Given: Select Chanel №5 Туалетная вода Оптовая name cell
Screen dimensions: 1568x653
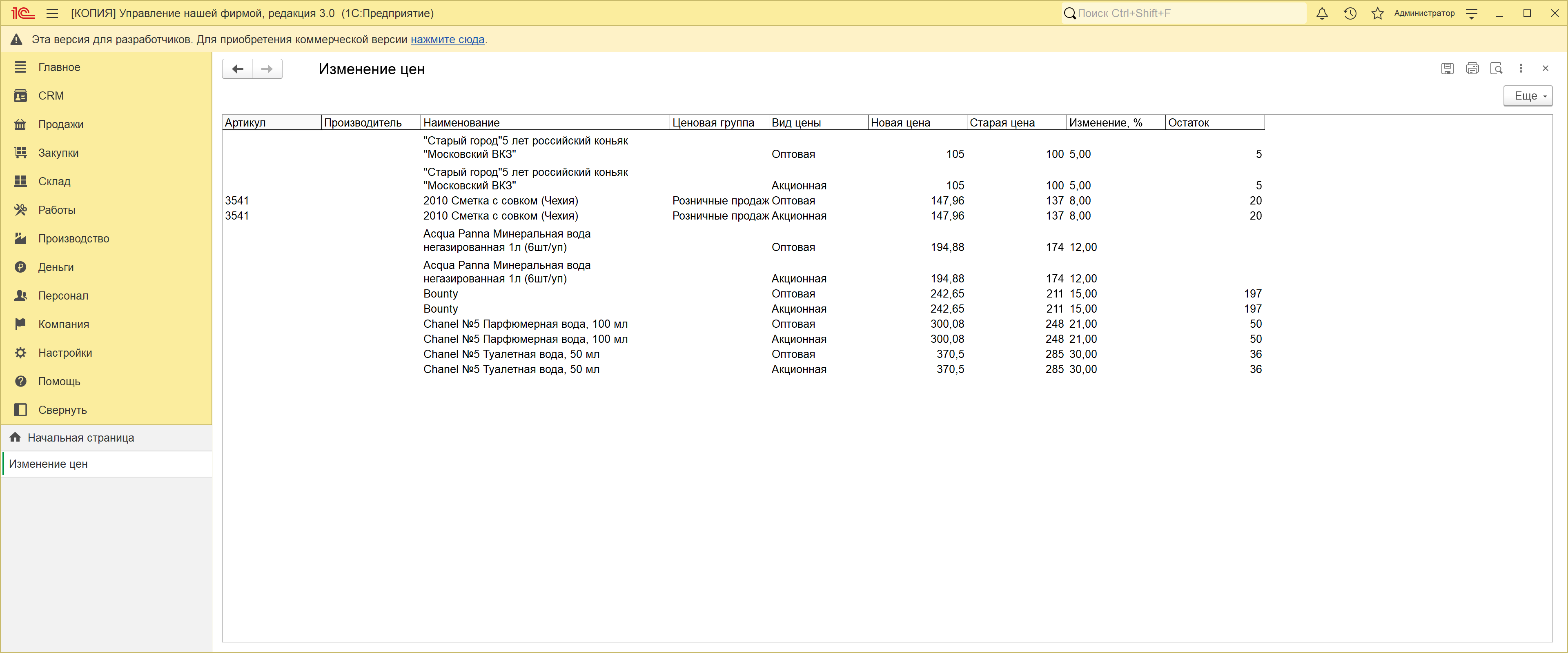Looking at the screenshot, I should pos(546,354).
